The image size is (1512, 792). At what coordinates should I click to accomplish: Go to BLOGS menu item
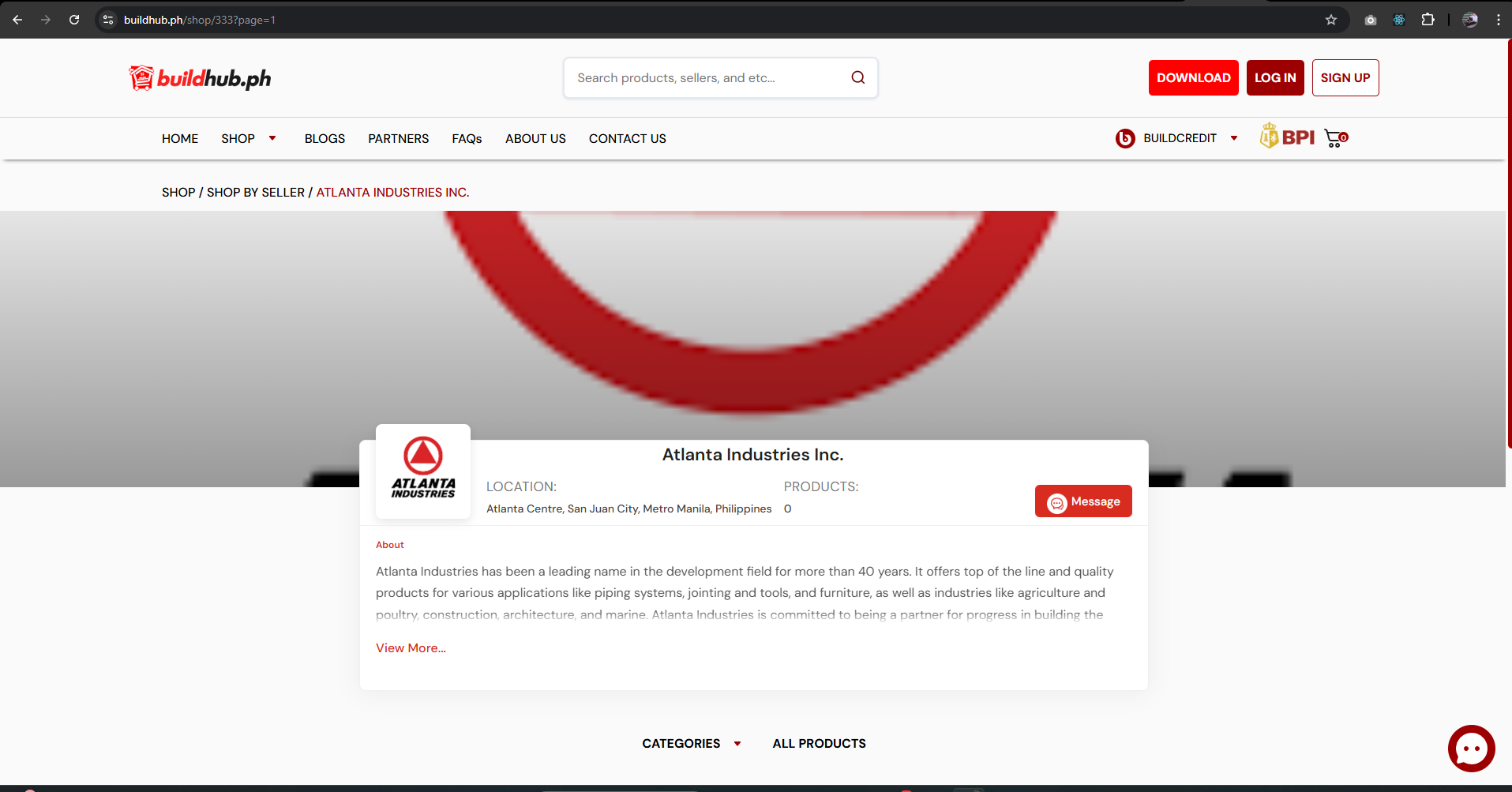[x=325, y=138]
